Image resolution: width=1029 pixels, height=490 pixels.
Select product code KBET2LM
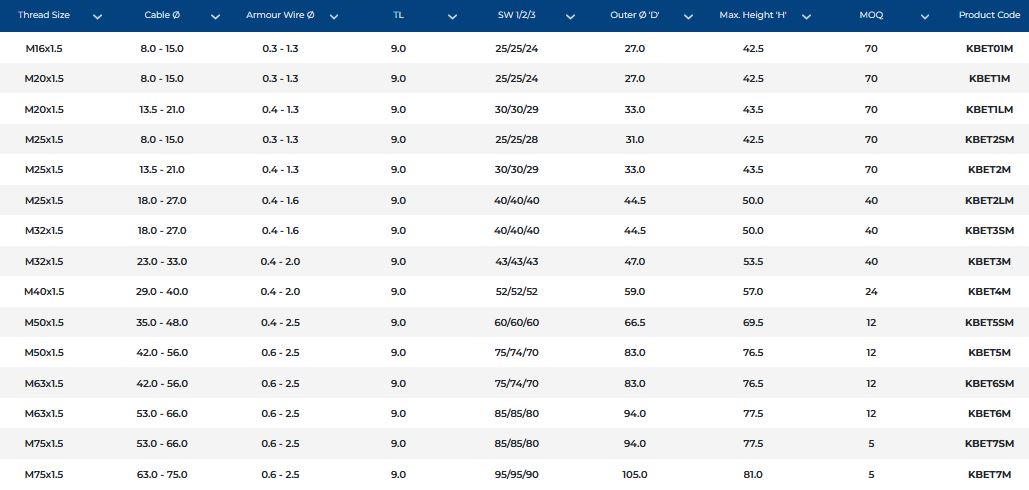pyautogui.click(x=989, y=201)
